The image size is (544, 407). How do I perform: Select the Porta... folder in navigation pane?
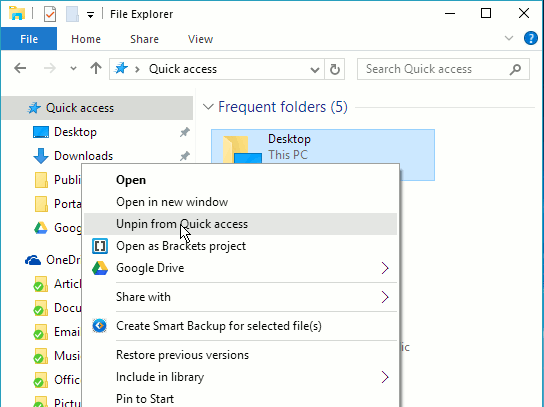coord(58,204)
